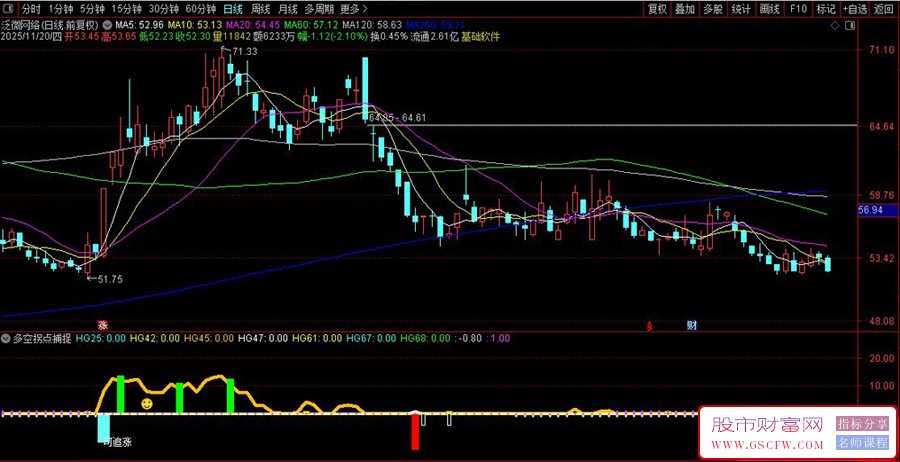Open the 复权 menu
This screenshot has height=462, width=900.
tap(657, 8)
